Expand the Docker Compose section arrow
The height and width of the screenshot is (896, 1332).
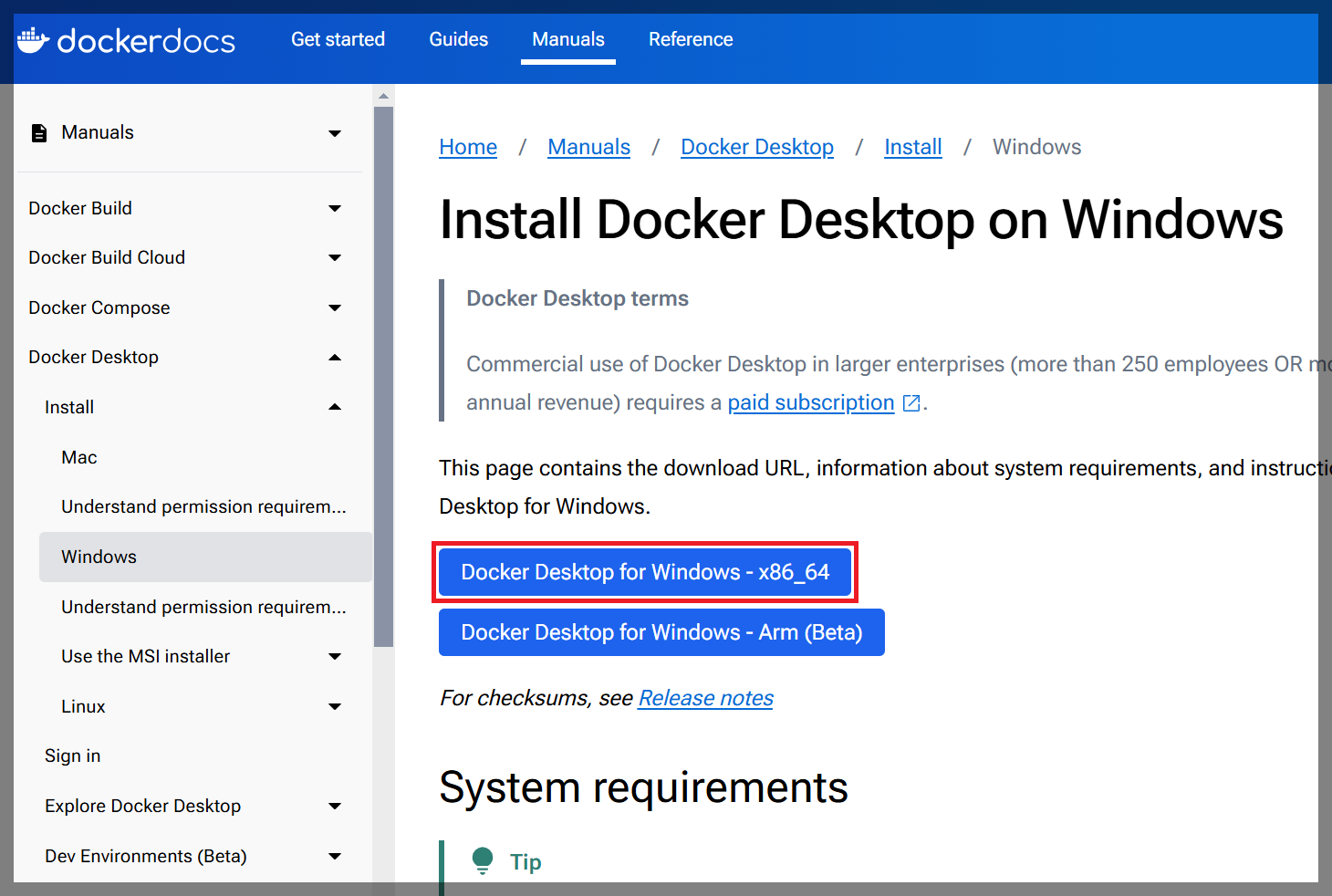pos(335,307)
